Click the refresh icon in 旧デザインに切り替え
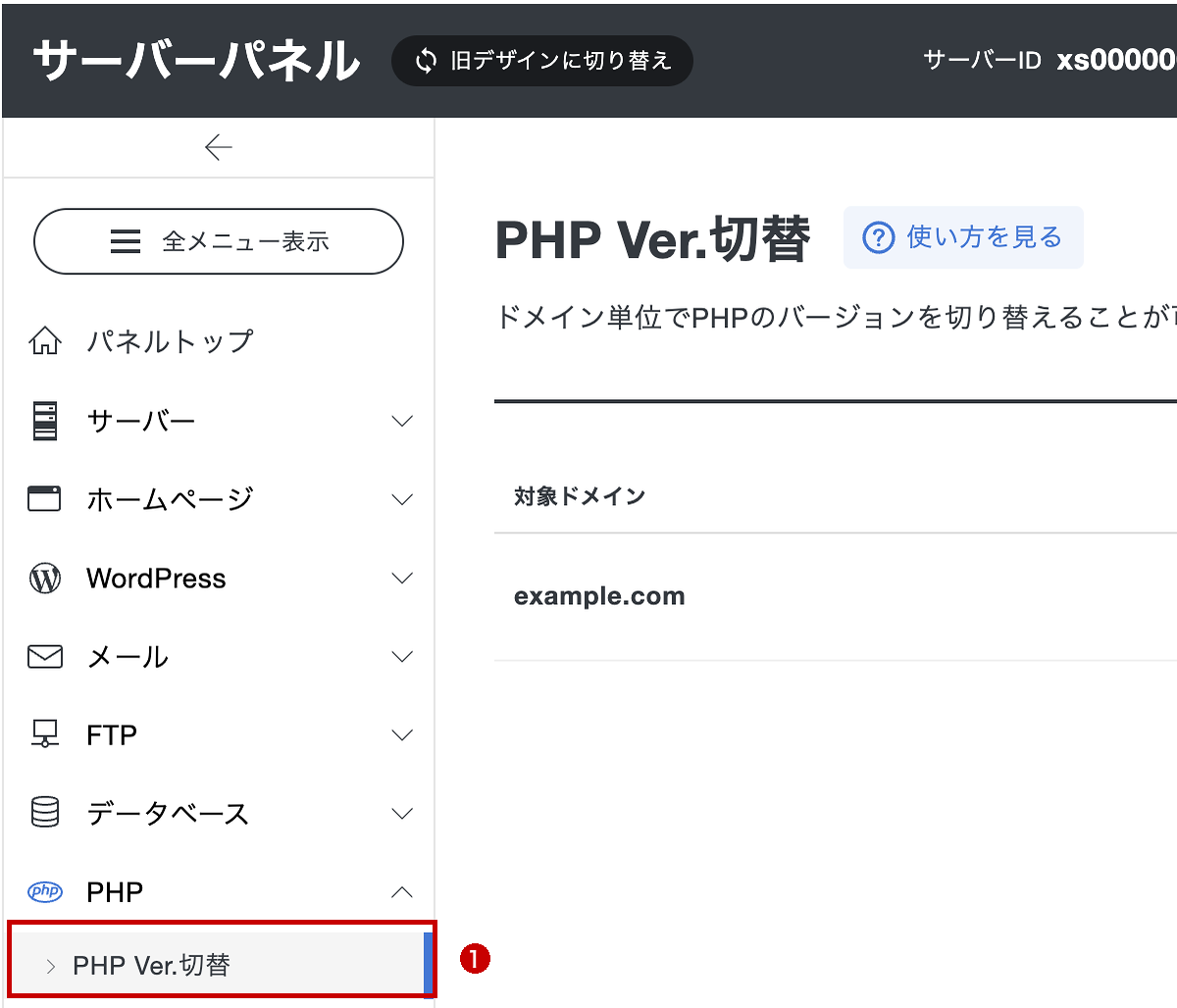Screen dimensions: 1177x1008 click(426, 61)
